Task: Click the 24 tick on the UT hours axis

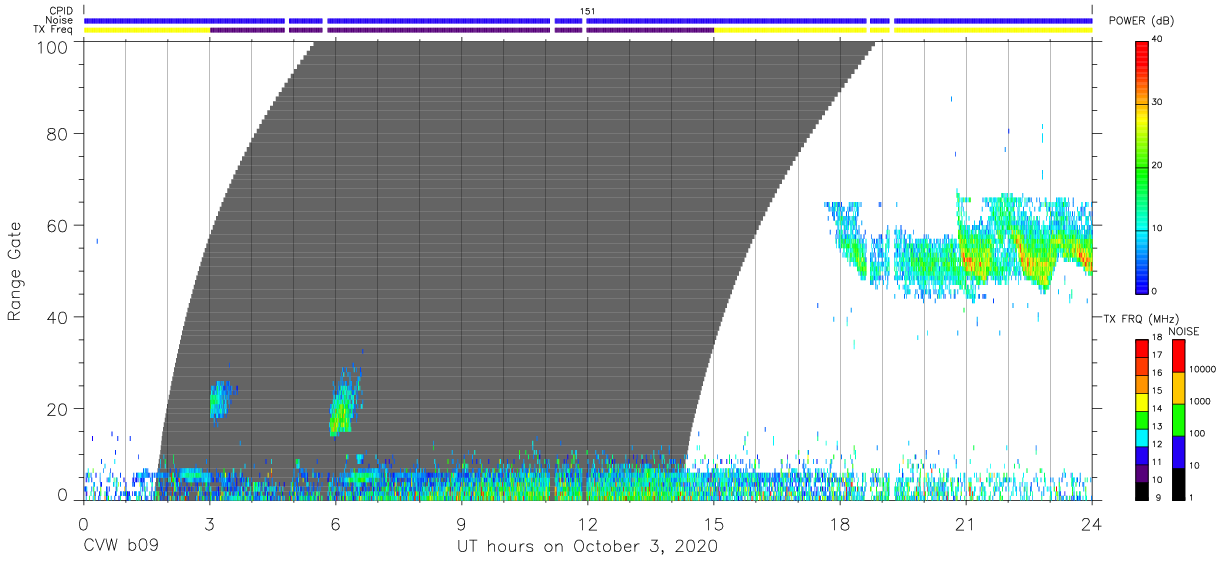Action: [x=1092, y=524]
